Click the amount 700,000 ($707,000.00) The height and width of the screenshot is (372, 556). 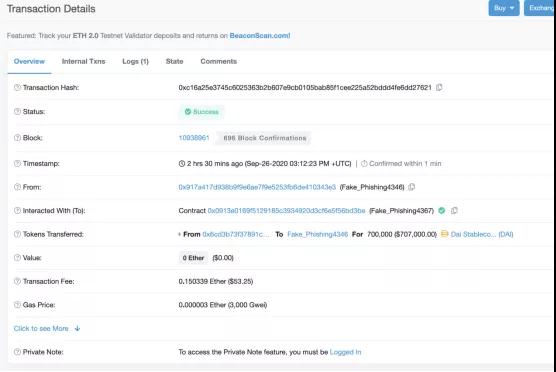coord(402,234)
